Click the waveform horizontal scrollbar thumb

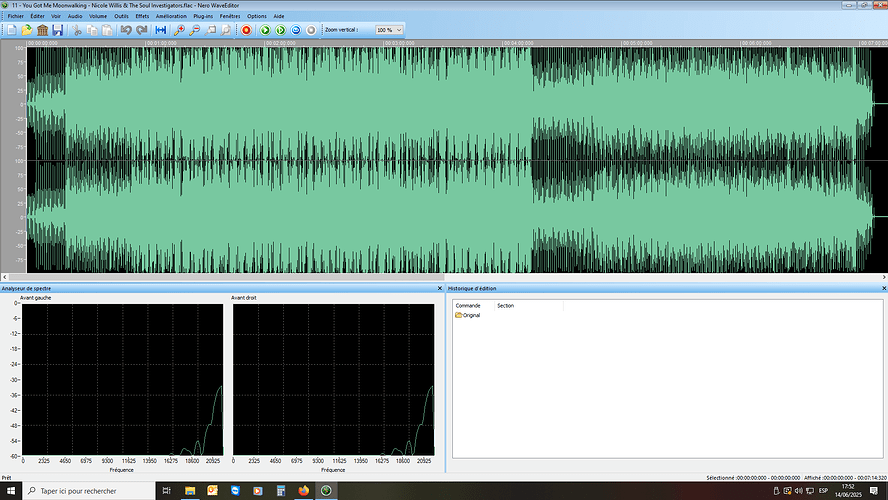pyautogui.click(x=227, y=277)
